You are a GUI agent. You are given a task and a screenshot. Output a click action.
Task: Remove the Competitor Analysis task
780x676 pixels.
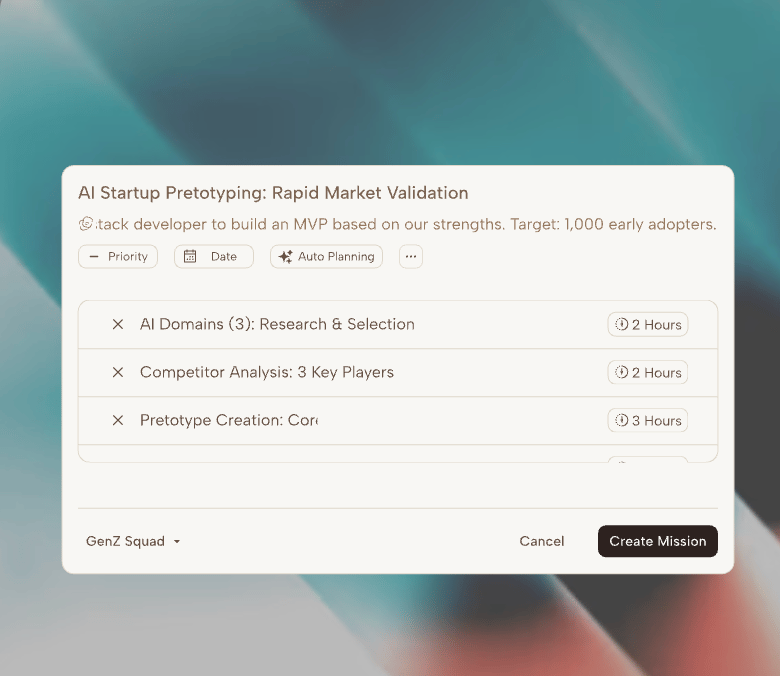click(118, 372)
